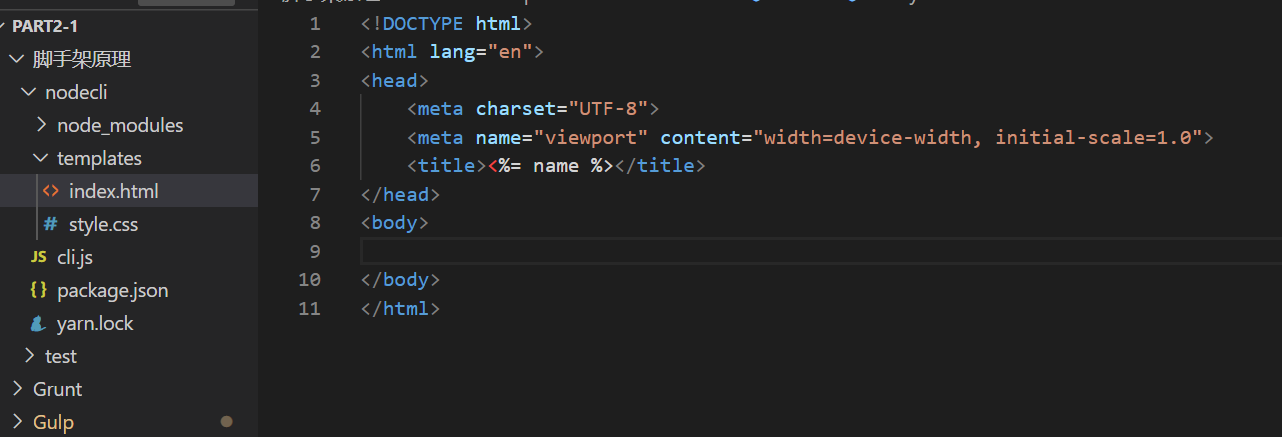Viewport: 1282px width, 437px height.
Task: Expand the node_modules folder chevron
Action: 41,125
